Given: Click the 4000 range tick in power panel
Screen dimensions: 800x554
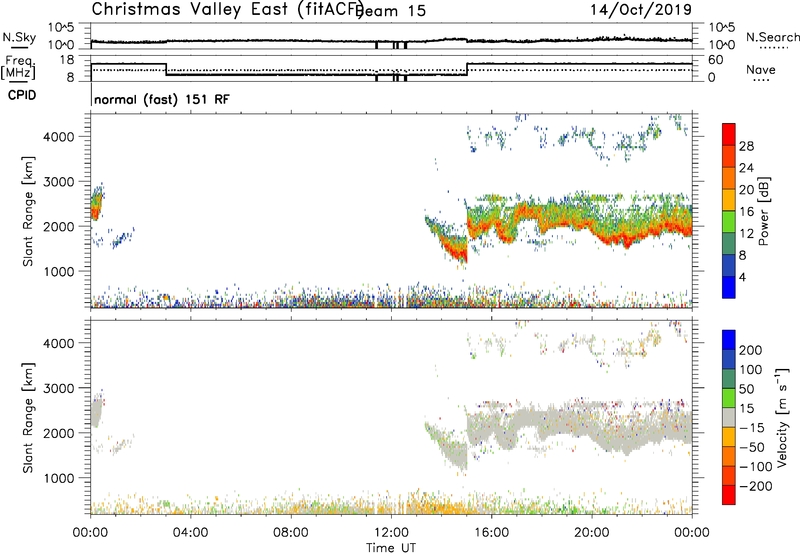Looking at the screenshot, I should point(58,137).
